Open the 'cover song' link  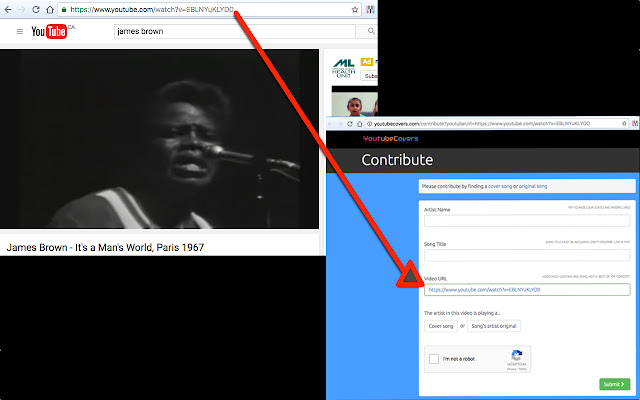[x=500, y=186]
